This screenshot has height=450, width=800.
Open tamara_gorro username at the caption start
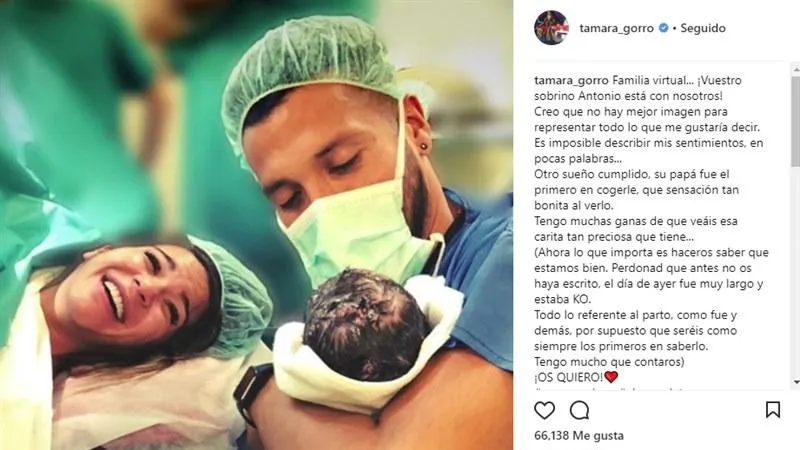pyautogui.click(x=571, y=80)
